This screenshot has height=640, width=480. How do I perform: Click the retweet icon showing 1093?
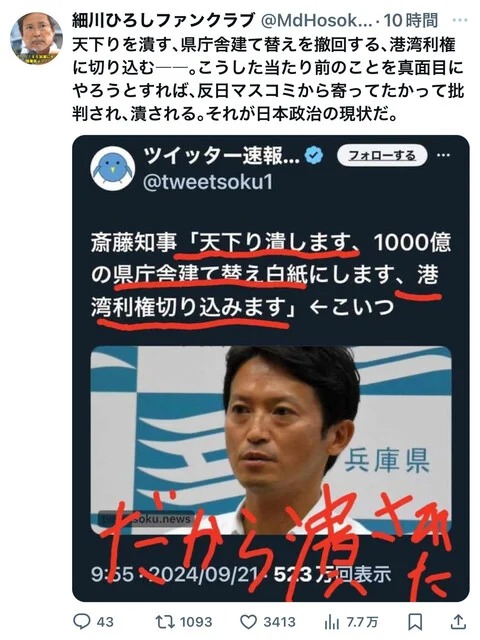[165, 622]
